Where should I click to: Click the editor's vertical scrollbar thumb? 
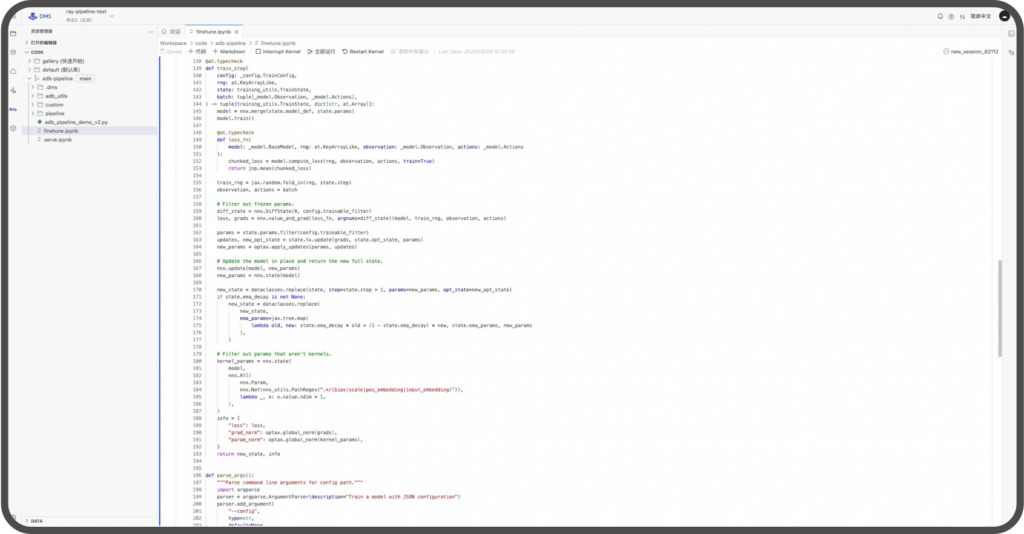click(x=1000, y=308)
